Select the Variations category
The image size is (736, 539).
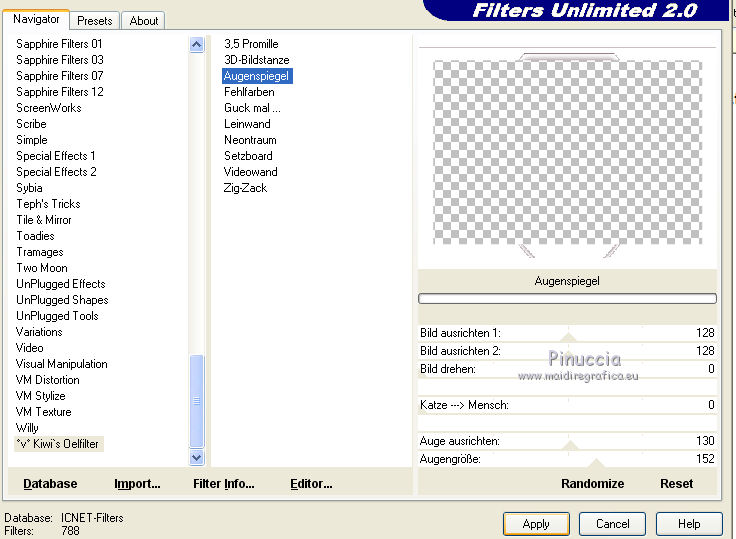click(39, 331)
